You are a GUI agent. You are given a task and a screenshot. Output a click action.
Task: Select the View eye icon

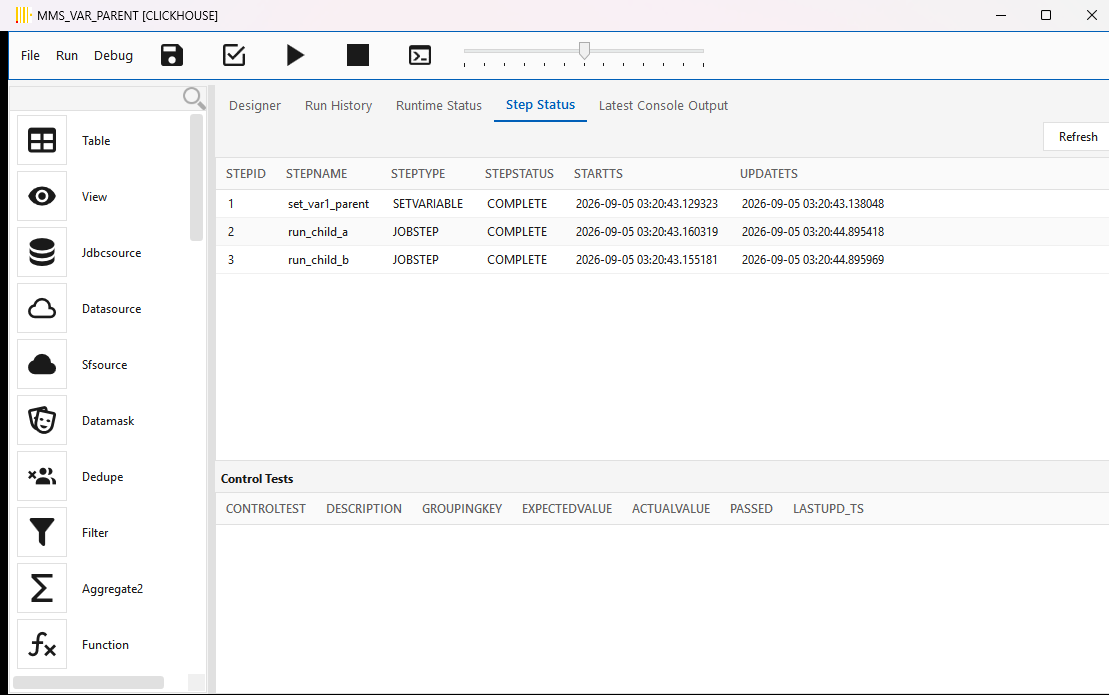click(42, 197)
